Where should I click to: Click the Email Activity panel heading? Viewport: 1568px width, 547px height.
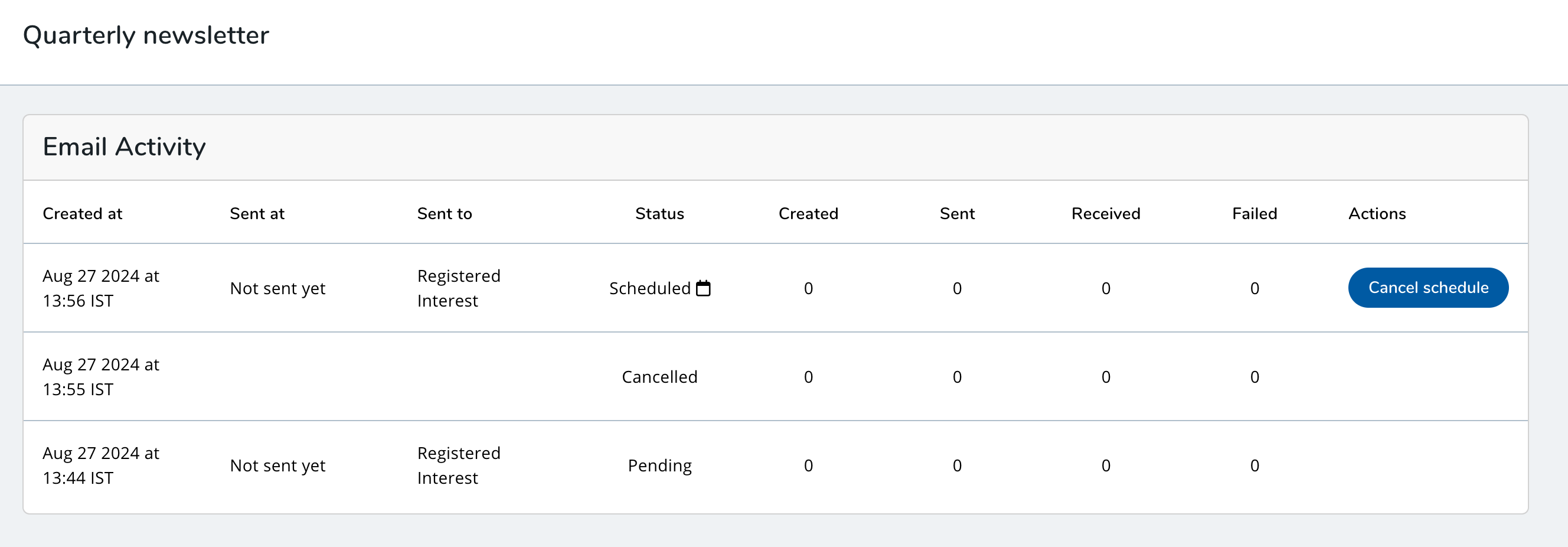[x=124, y=147]
